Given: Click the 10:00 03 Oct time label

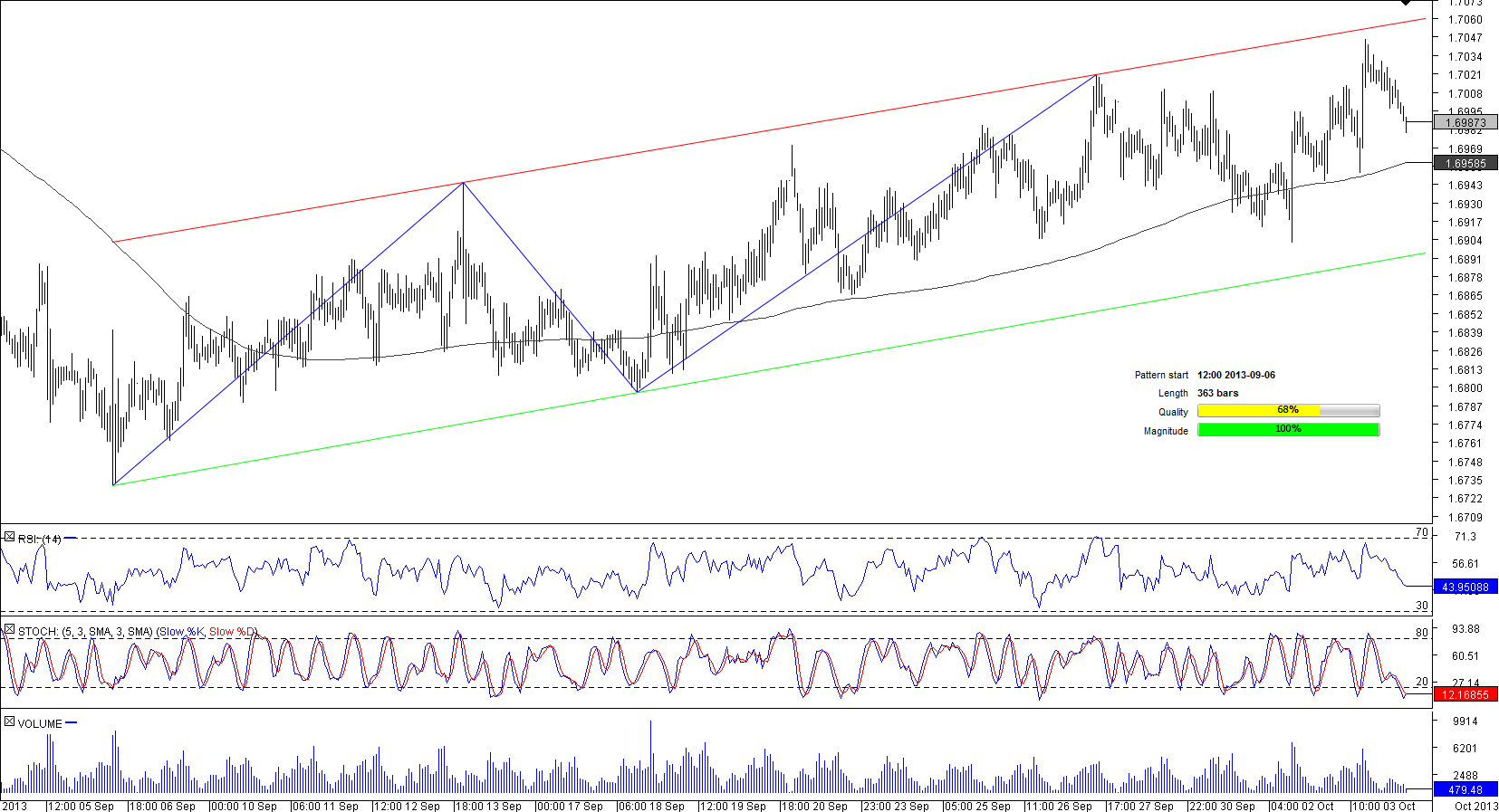Looking at the screenshot, I should (1384, 807).
